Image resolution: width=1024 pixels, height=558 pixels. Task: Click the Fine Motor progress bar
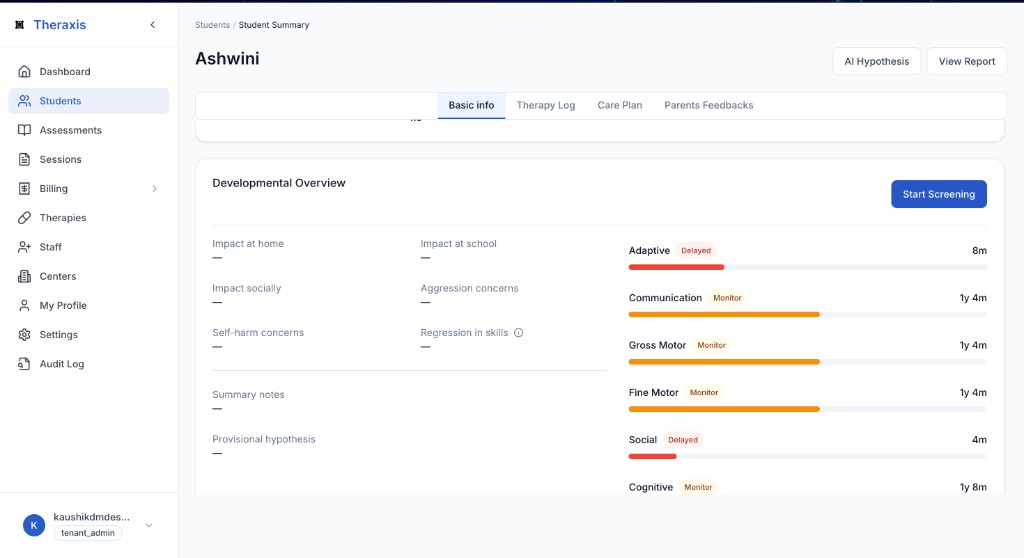point(807,409)
